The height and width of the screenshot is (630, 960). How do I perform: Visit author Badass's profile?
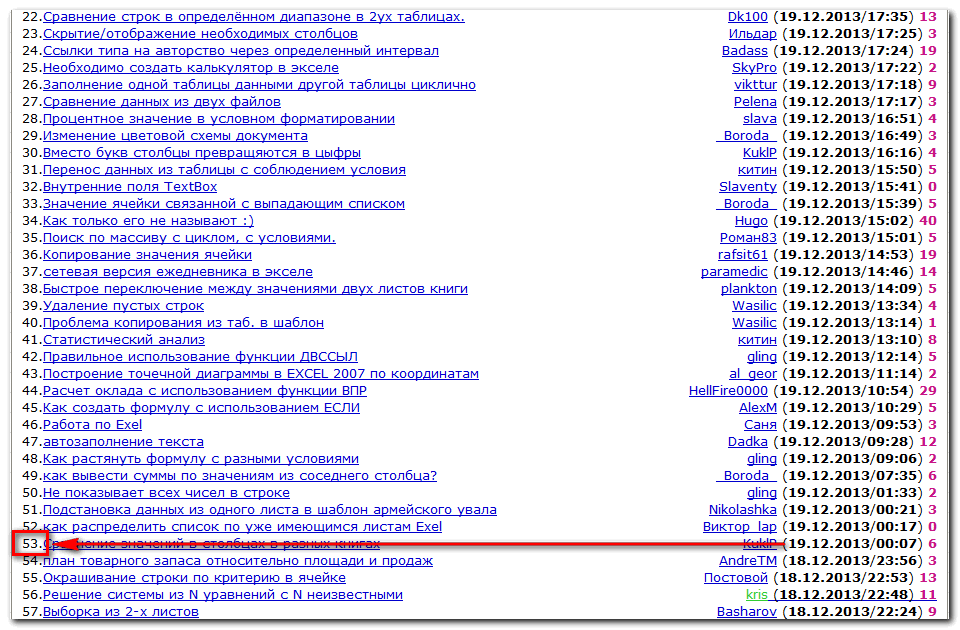tap(744, 51)
